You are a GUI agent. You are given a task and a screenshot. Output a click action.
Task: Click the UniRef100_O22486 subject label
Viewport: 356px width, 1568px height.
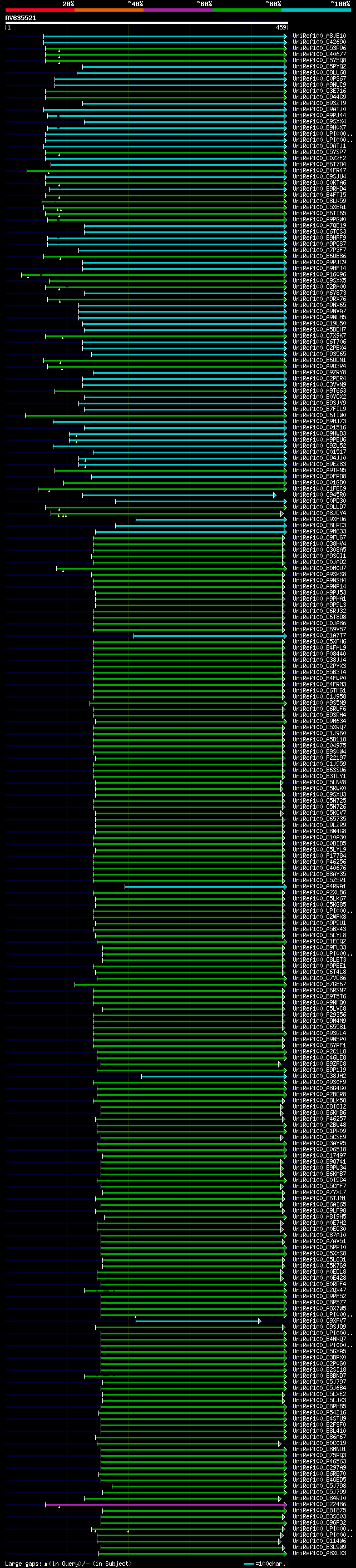coord(319,1505)
